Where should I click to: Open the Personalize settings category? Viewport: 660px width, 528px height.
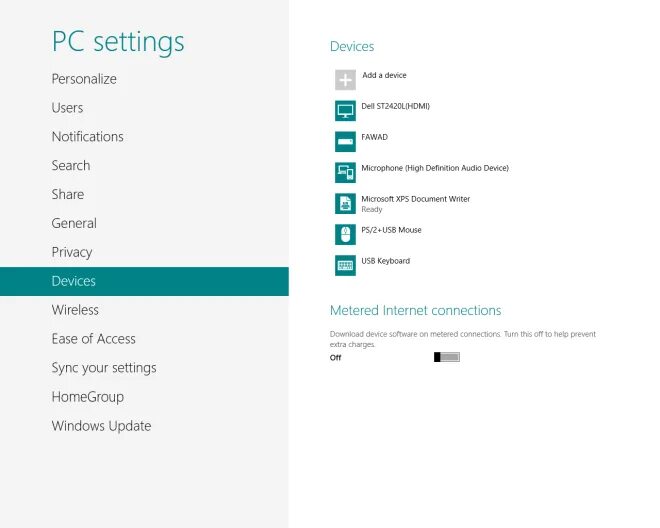[84, 79]
